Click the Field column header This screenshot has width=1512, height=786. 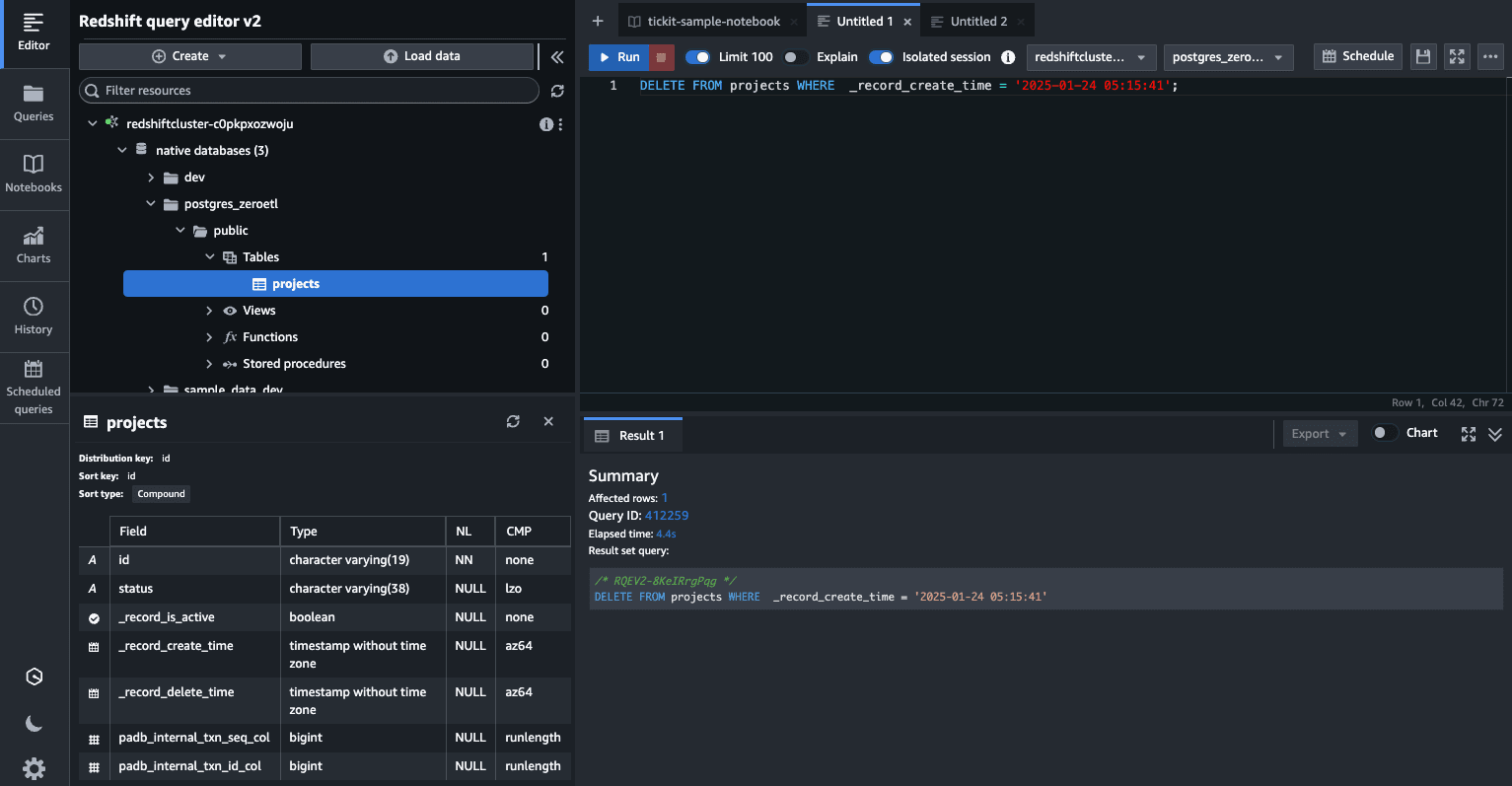pos(194,531)
